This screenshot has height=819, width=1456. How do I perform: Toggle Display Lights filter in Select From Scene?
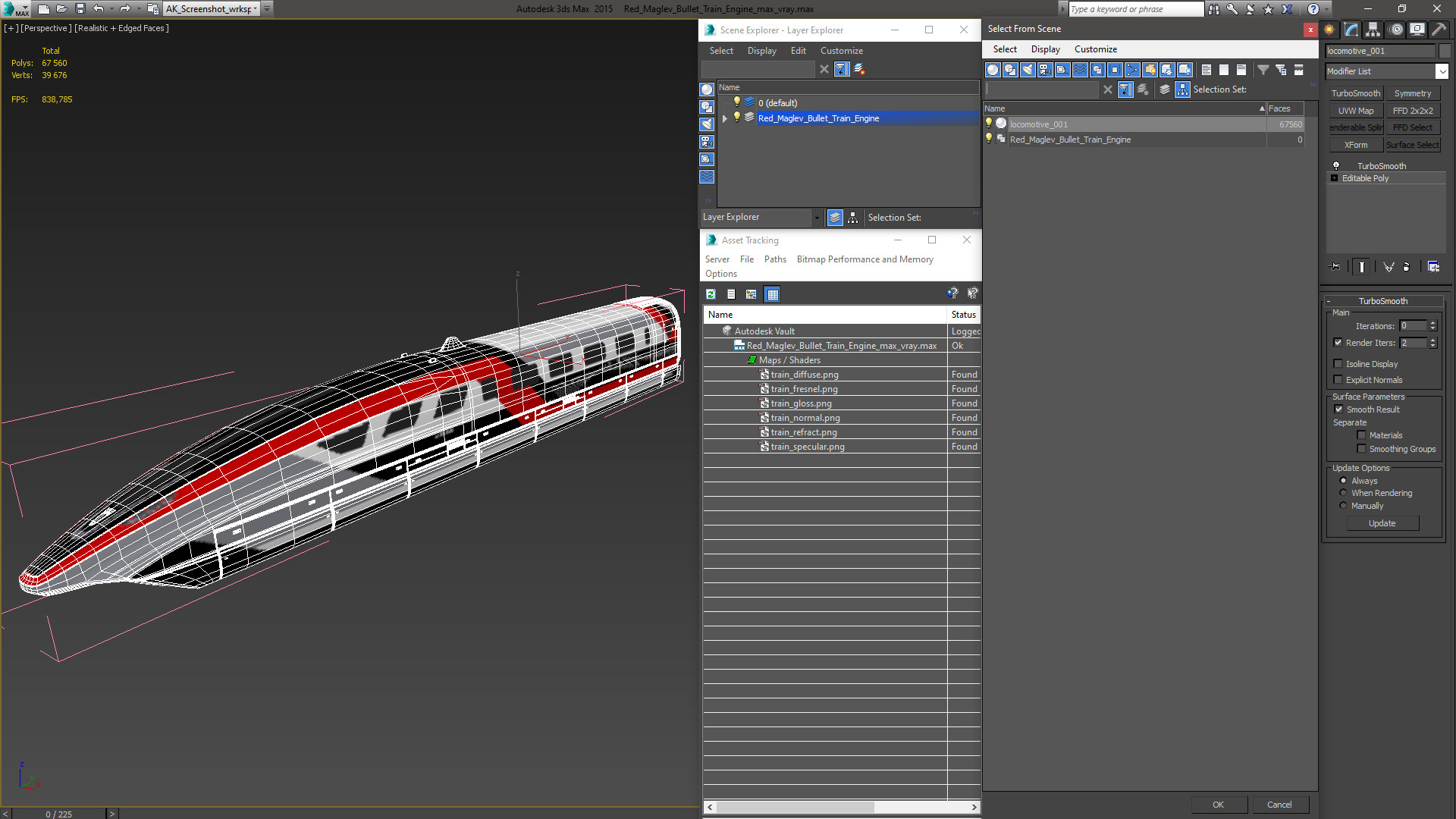pyautogui.click(x=1028, y=70)
